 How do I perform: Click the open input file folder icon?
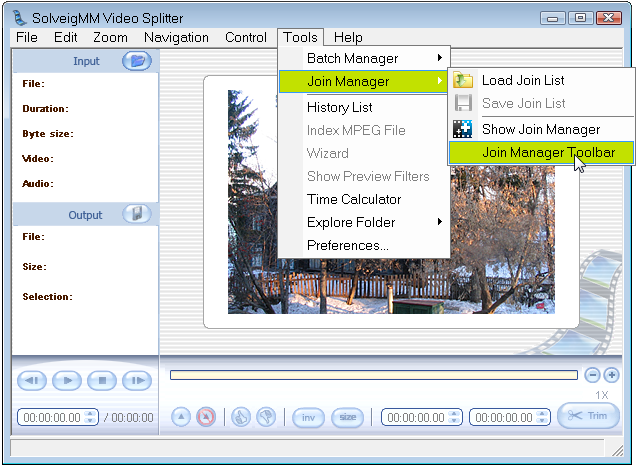(136, 61)
